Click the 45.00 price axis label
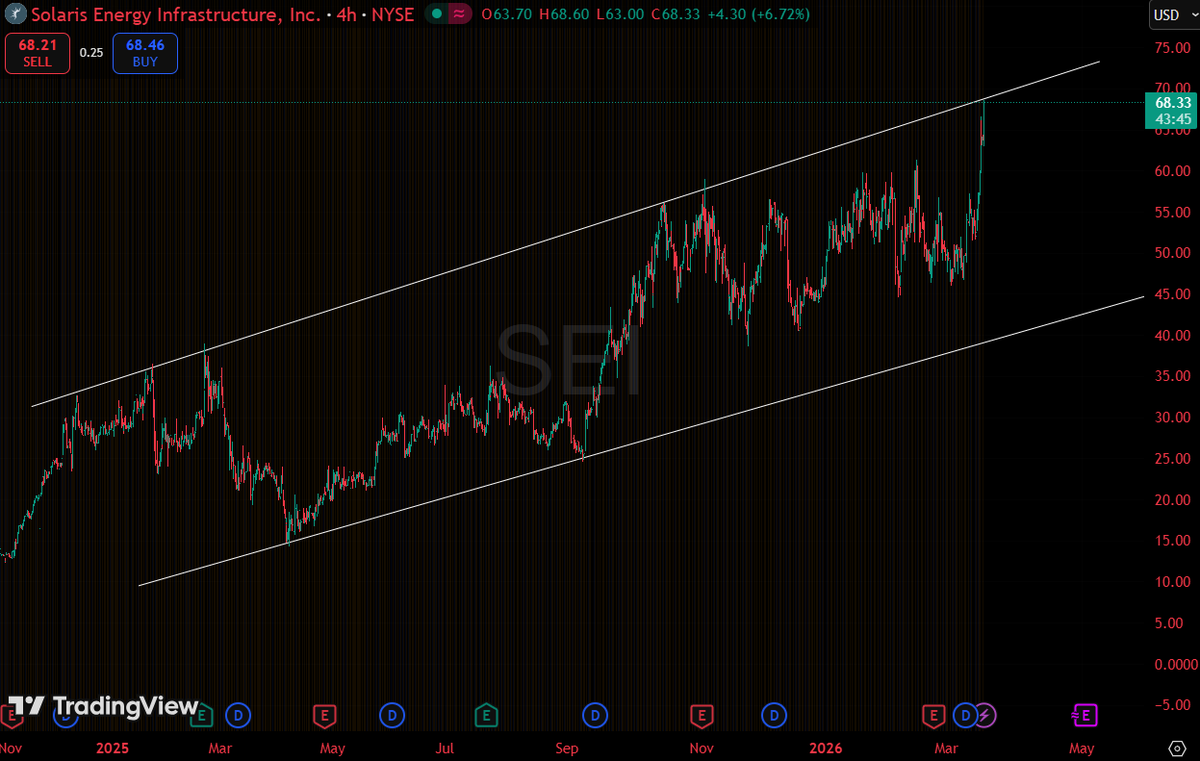The height and width of the screenshot is (761, 1200). (x=1172, y=294)
